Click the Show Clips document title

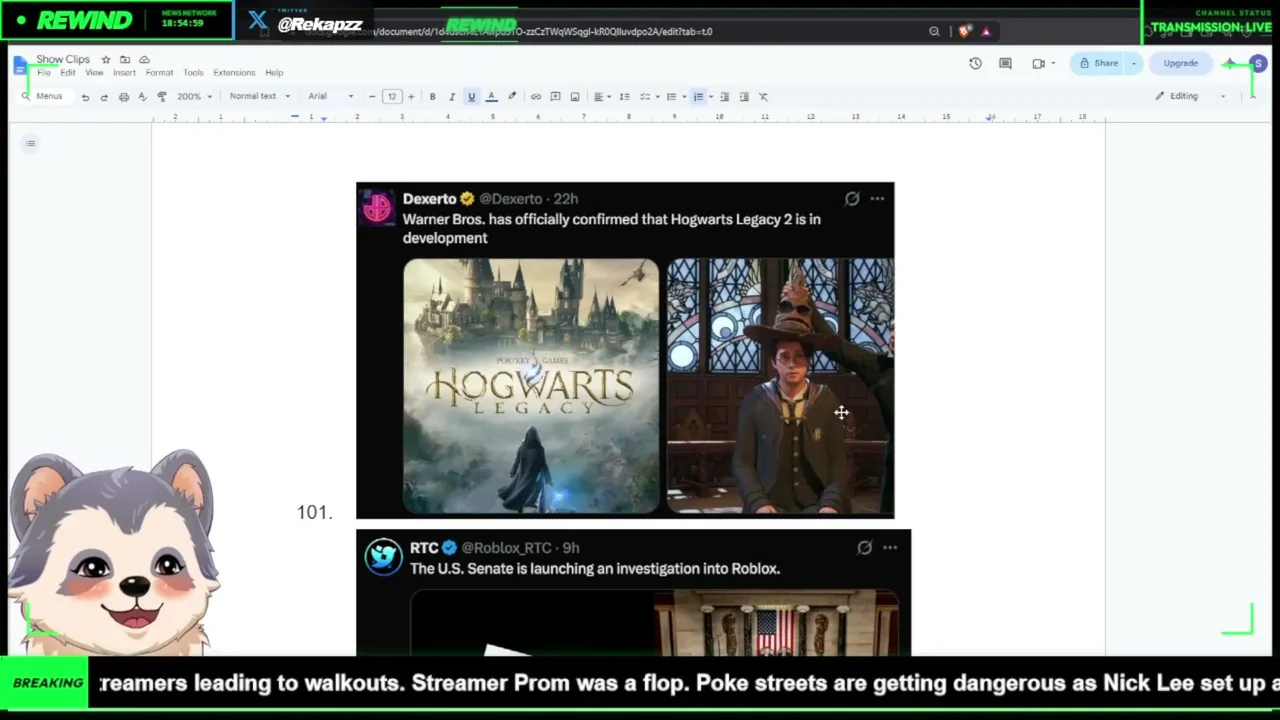pyautogui.click(x=63, y=60)
